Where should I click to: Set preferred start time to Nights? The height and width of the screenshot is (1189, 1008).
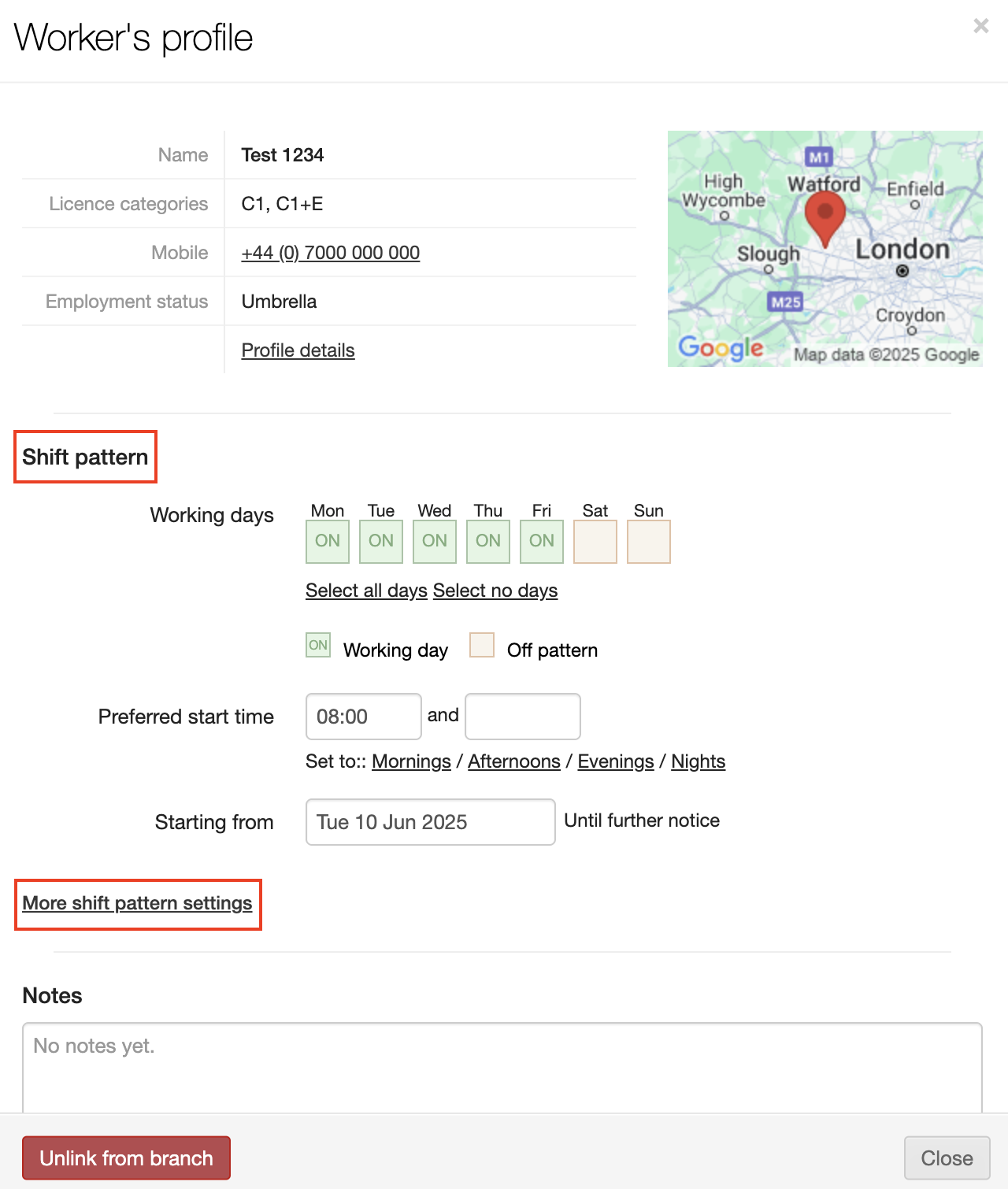pos(698,761)
